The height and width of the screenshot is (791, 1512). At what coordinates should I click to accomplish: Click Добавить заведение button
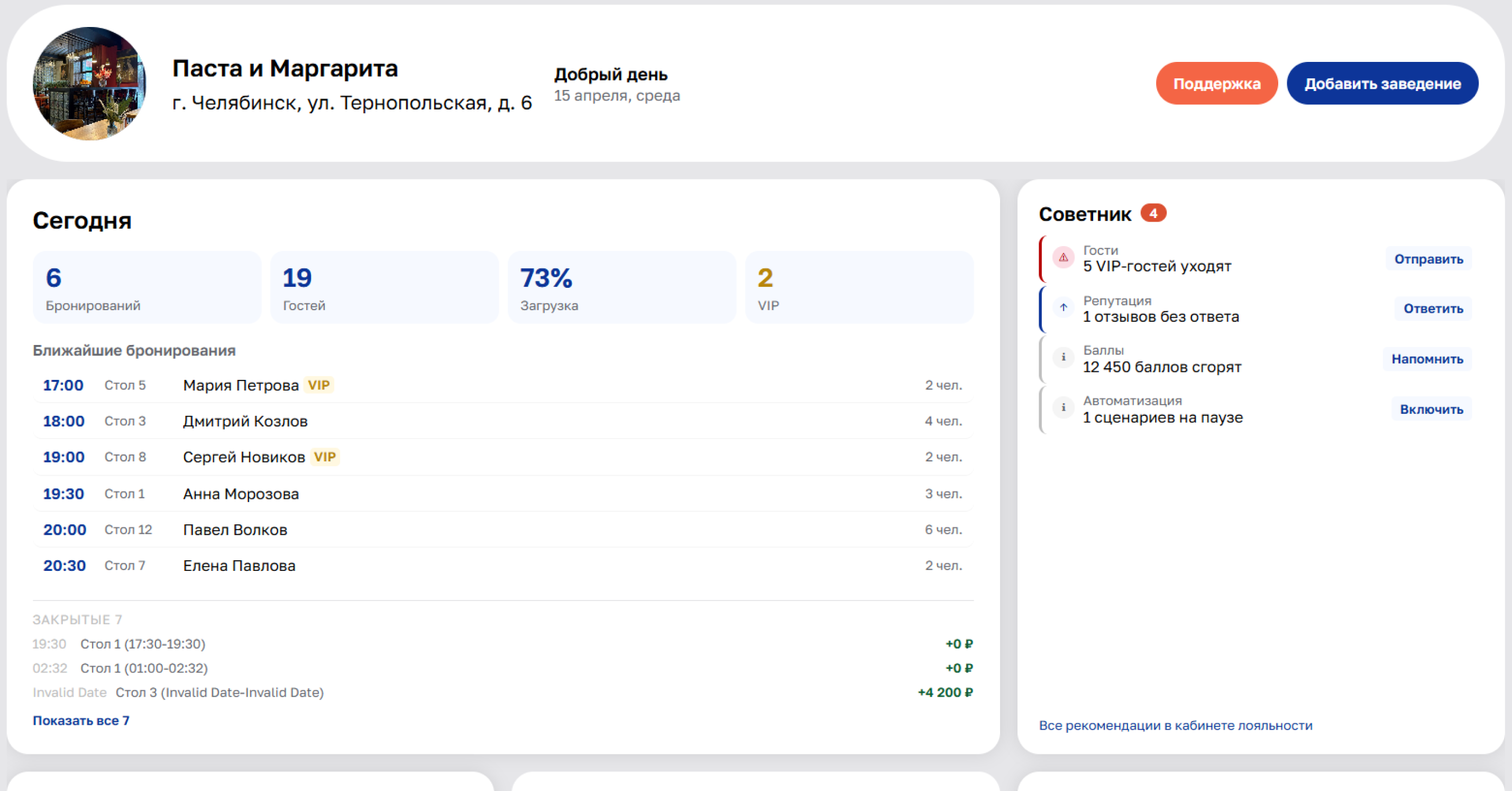pos(1382,84)
